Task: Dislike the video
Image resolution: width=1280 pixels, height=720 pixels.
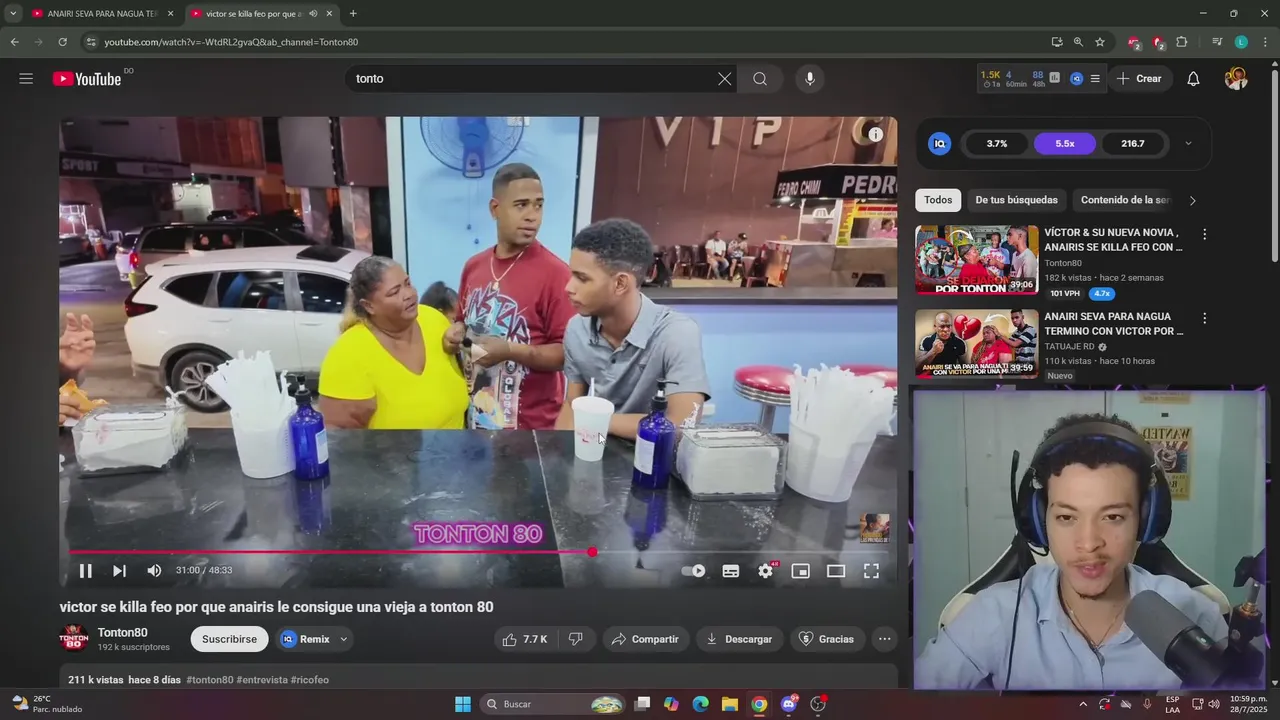Action: coord(575,639)
